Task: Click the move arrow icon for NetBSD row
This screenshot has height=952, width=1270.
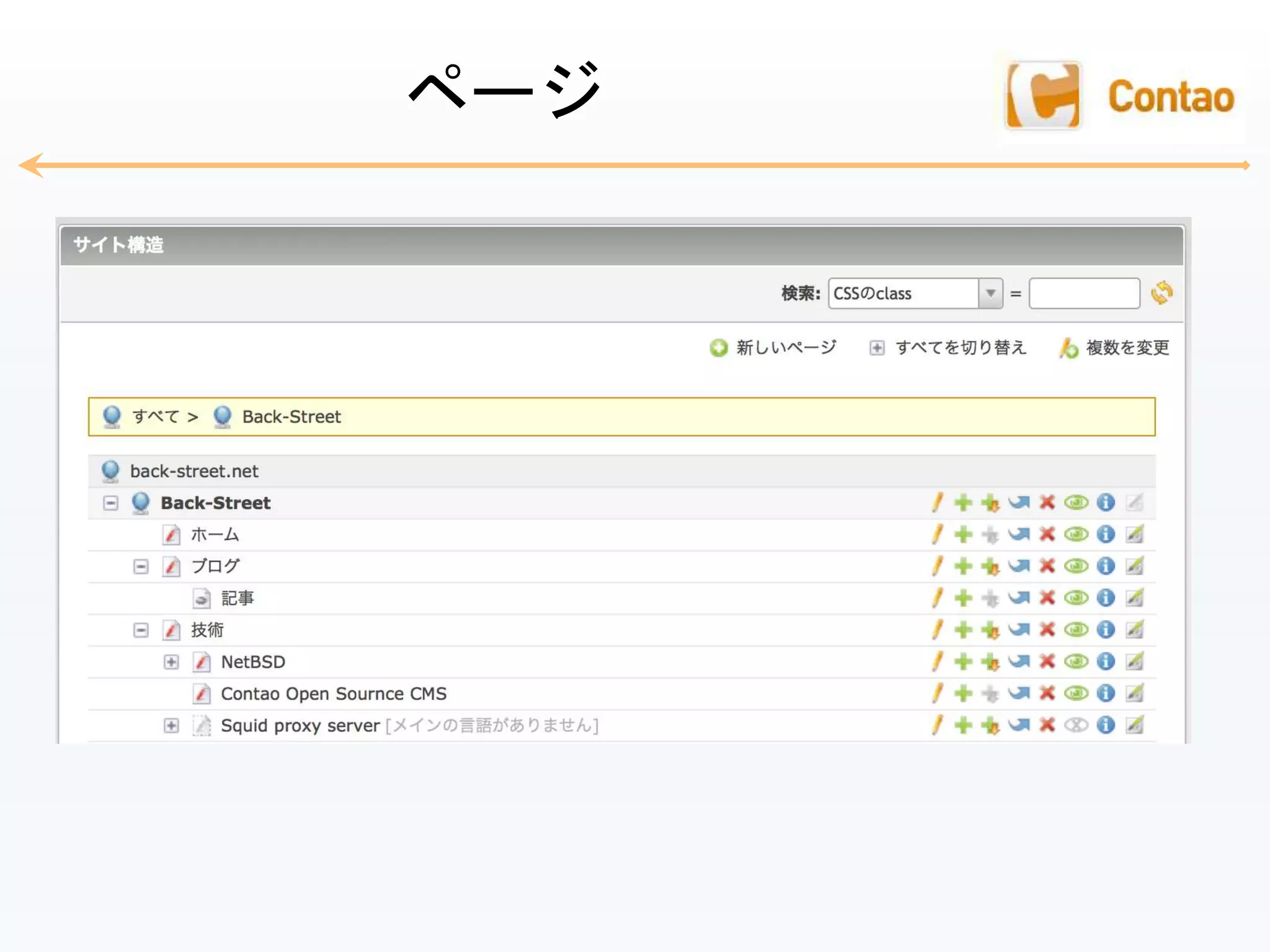Action: 1018,661
